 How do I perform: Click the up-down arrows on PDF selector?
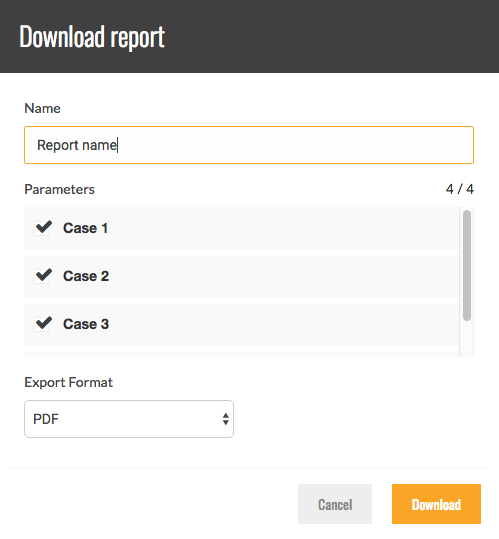click(x=225, y=419)
